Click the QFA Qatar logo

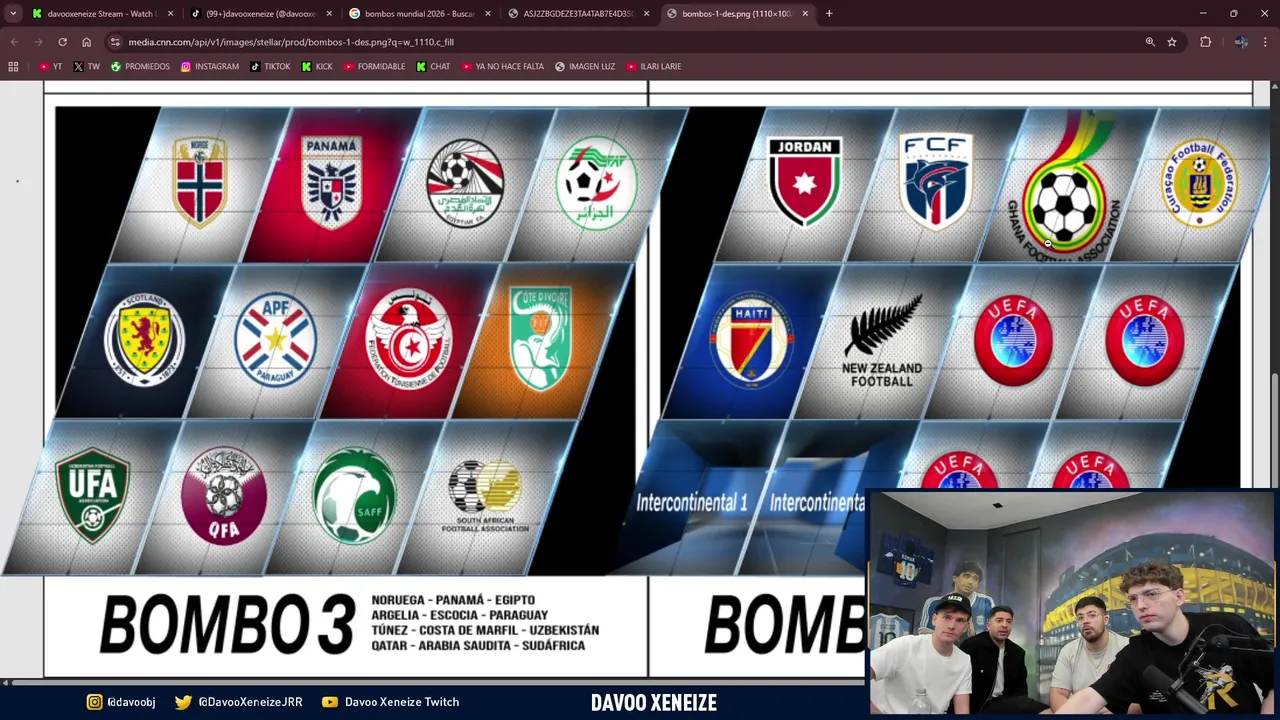pyautogui.click(x=224, y=496)
